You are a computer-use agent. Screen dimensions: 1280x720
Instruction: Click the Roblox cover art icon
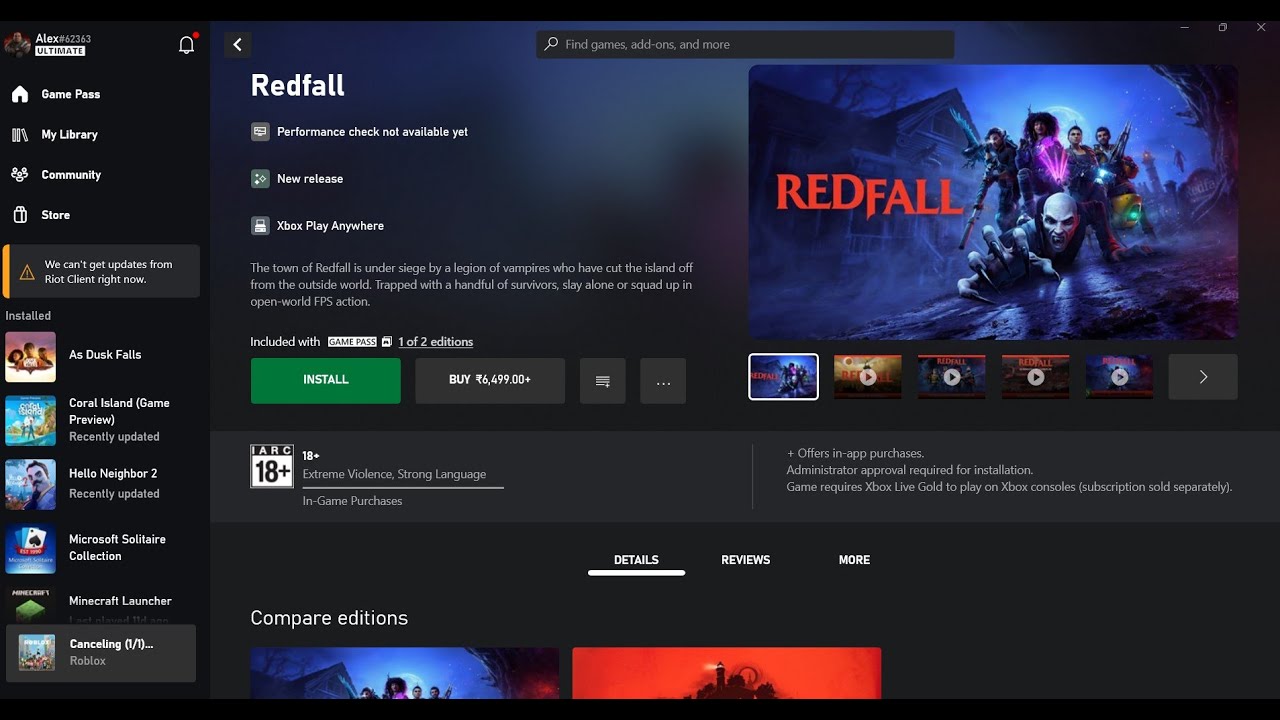37,653
